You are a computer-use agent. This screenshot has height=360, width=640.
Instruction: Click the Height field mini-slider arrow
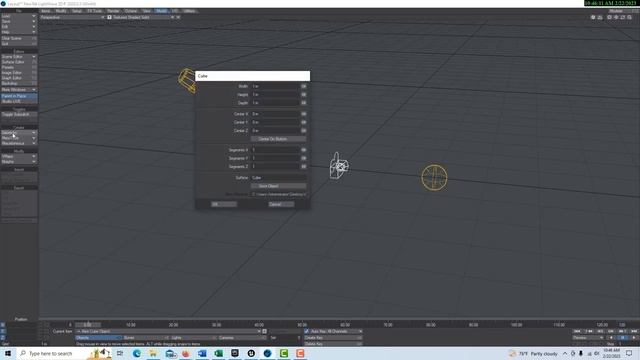click(304, 94)
